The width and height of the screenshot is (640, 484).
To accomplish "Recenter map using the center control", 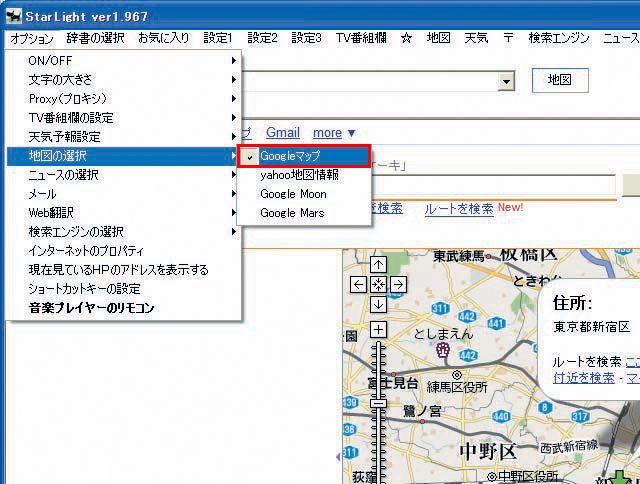I will point(378,284).
